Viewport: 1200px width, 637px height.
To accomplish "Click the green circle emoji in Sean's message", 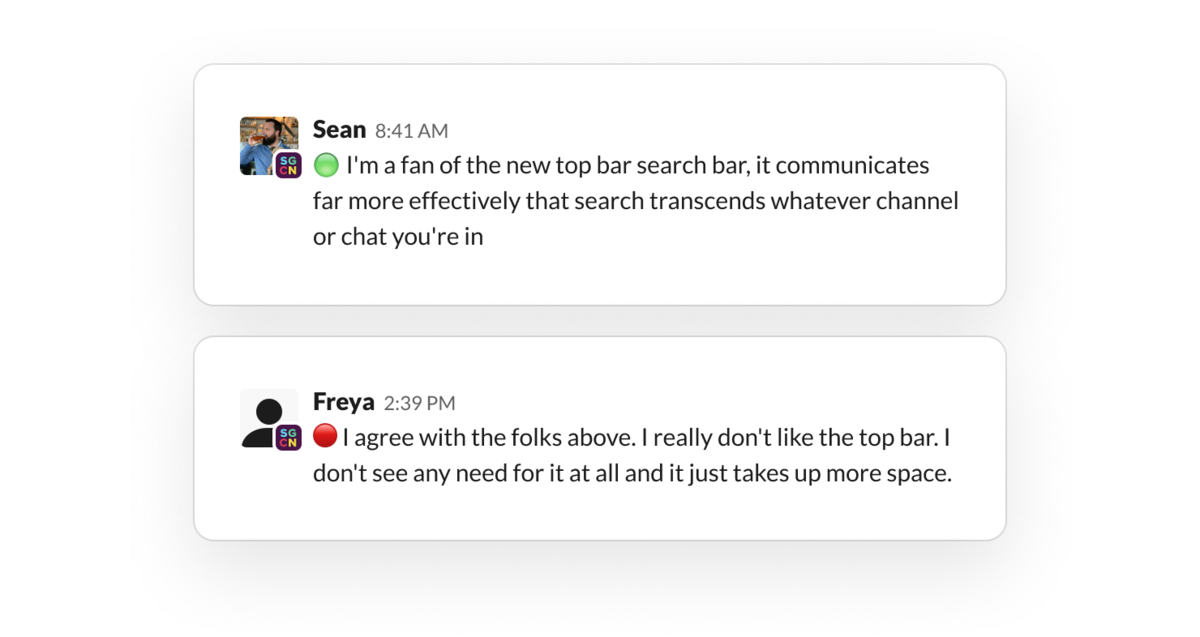I will pyautogui.click(x=326, y=165).
